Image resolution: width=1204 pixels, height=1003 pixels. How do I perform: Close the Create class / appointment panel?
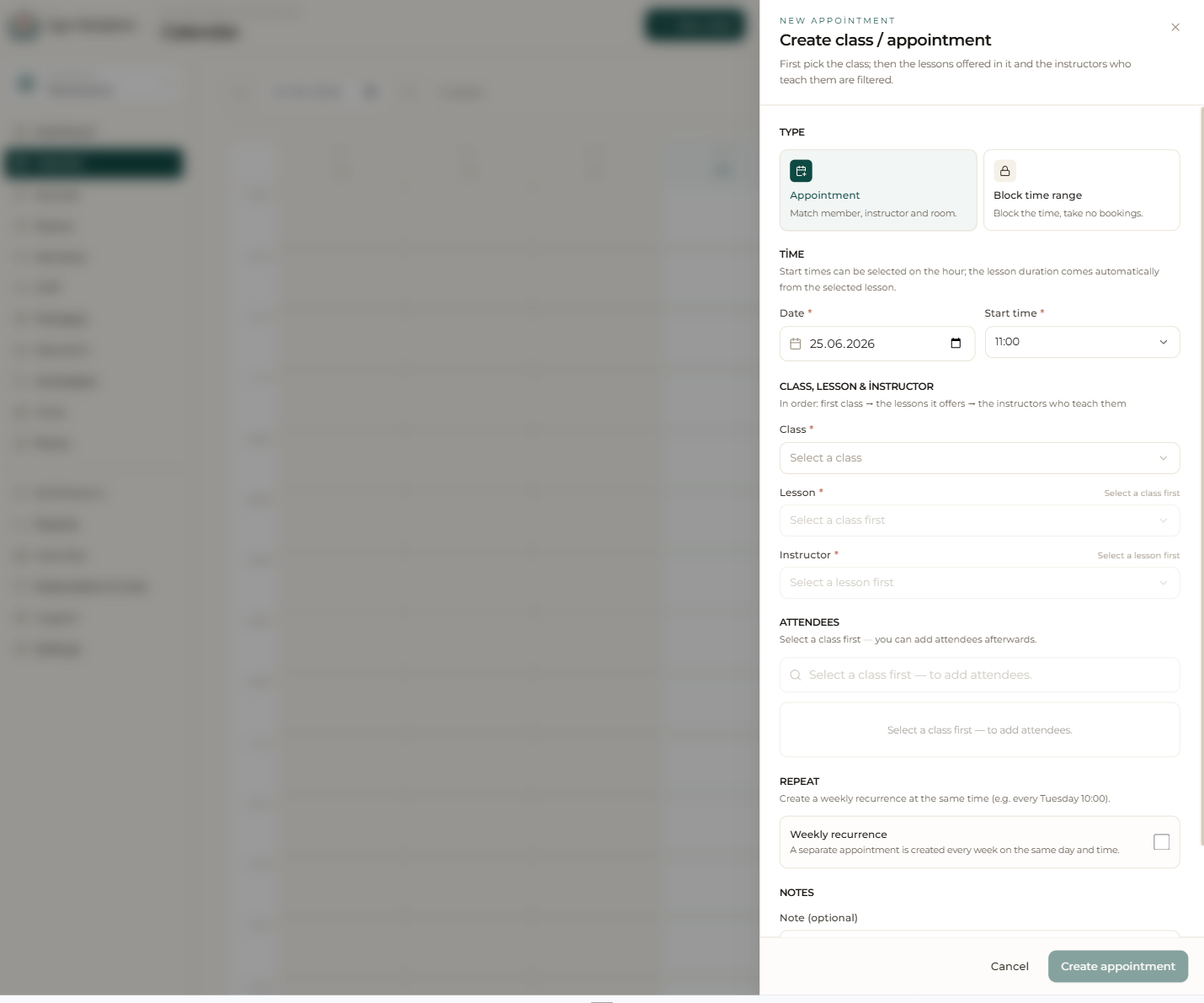(1175, 28)
